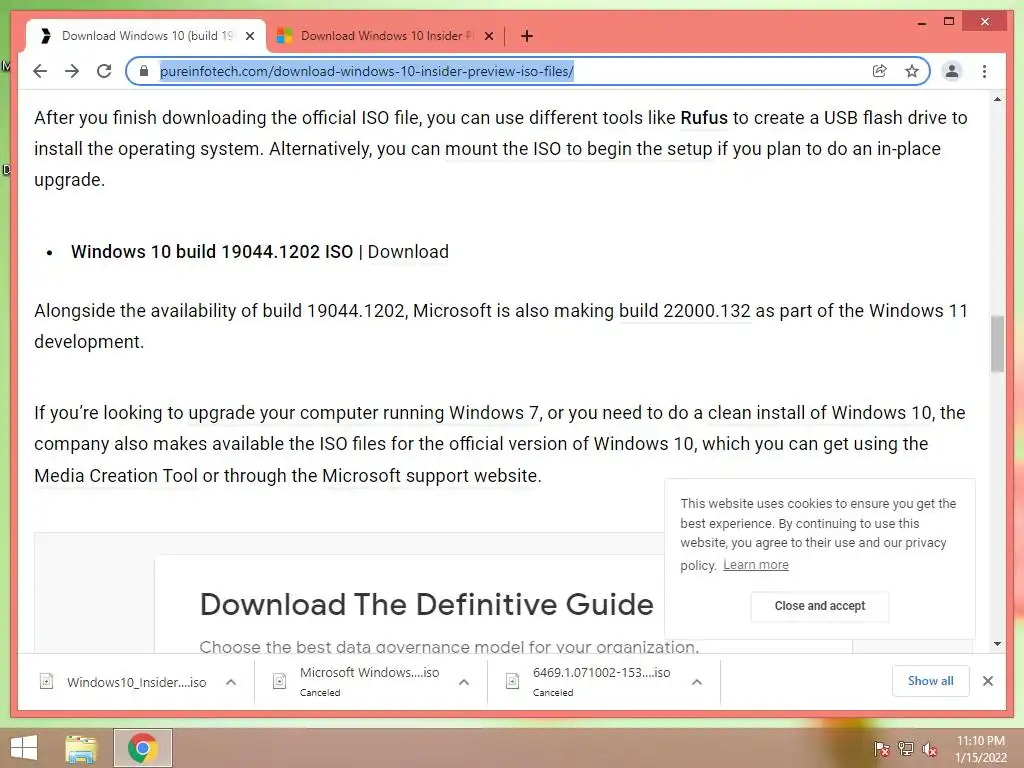Open the taskbar clock showing 11:10 PM
The width and height of the screenshot is (1024, 768).
[980, 749]
